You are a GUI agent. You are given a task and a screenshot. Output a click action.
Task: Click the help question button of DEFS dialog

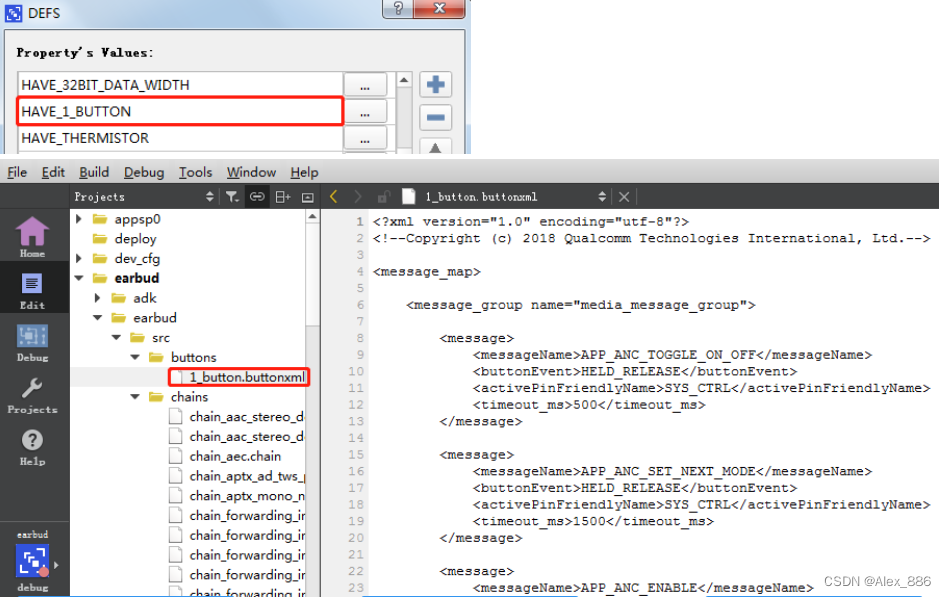(x=398, y=8)
